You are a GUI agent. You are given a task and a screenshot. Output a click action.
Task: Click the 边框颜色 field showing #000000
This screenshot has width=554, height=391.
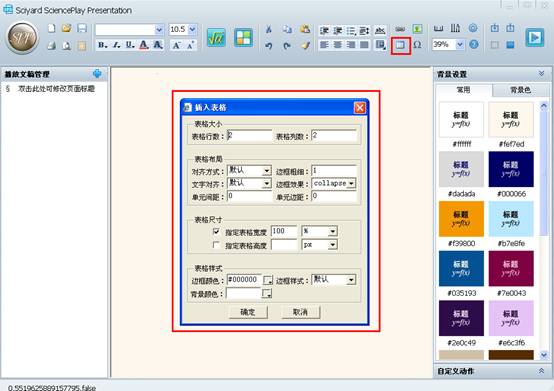(x=244, y=280)
